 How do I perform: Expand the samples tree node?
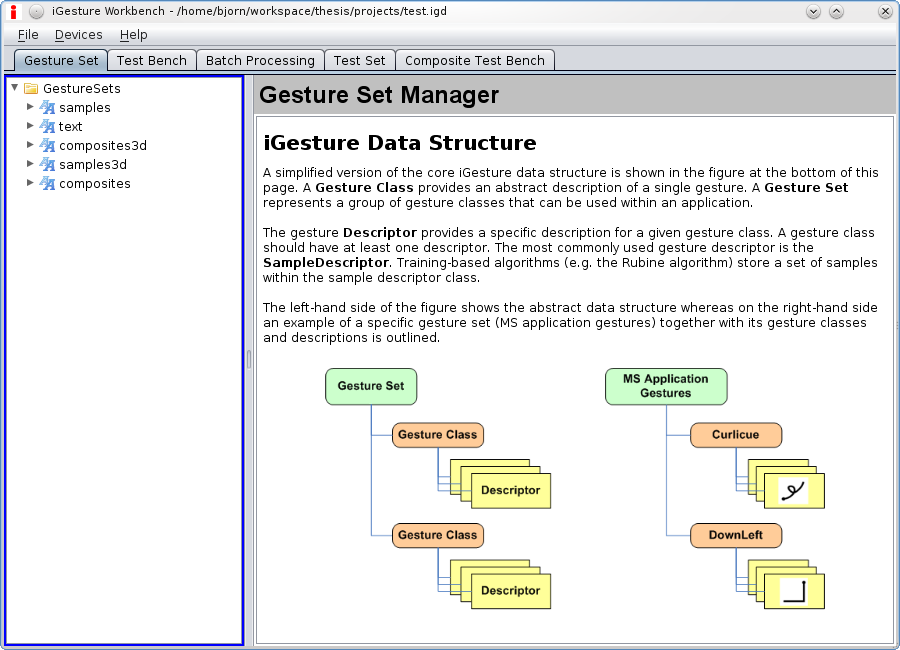click(x=30, y=107)
